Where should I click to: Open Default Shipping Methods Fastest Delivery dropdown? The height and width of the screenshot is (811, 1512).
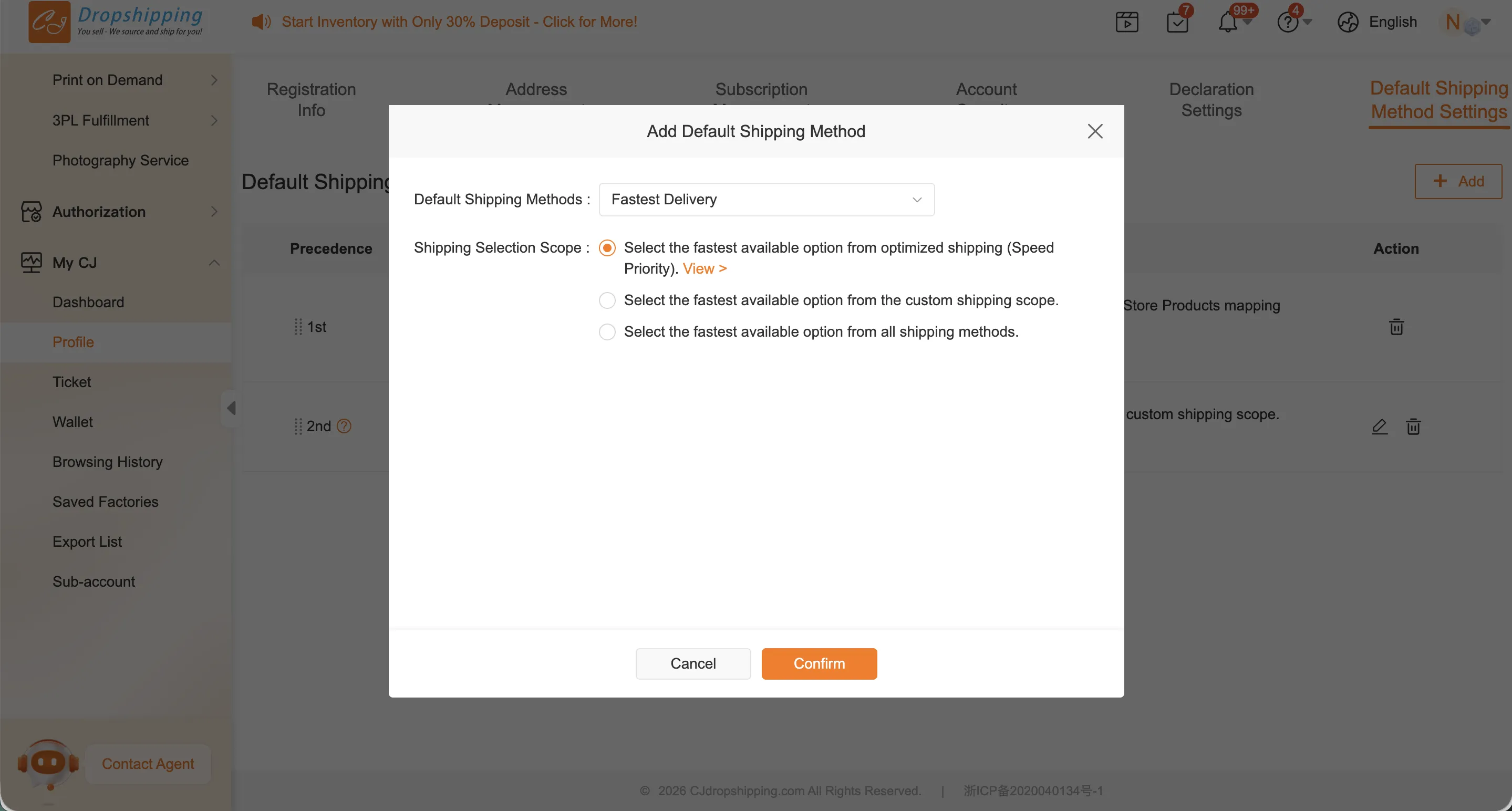[766, 200]
